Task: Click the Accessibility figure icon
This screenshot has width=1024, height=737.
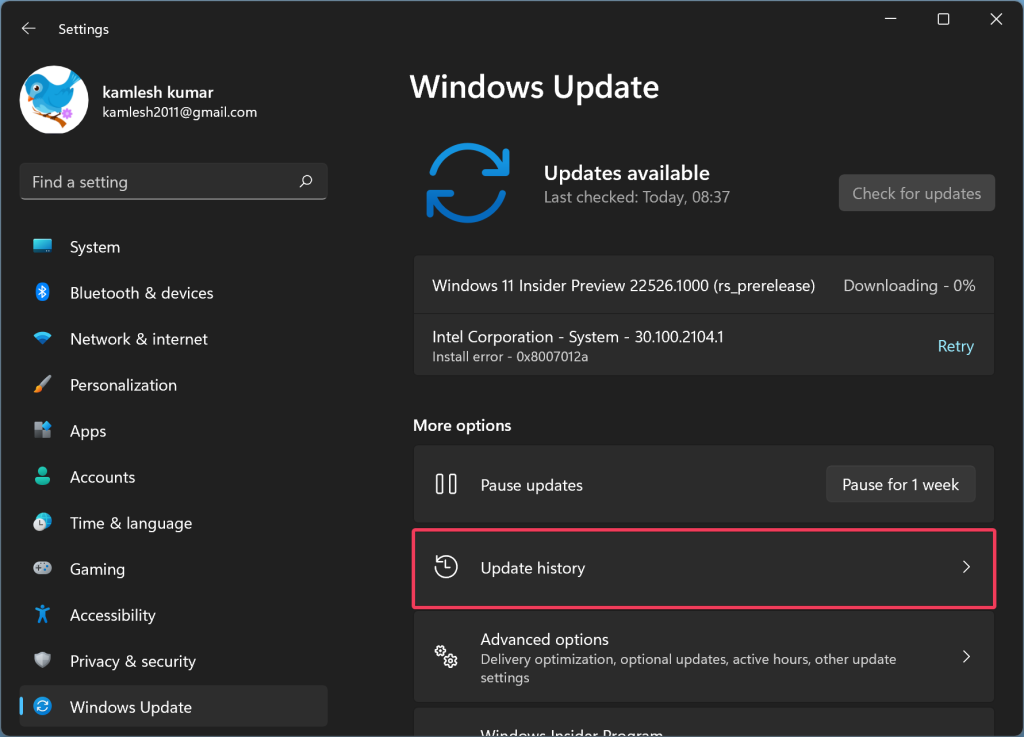Action: coord(42,614)
